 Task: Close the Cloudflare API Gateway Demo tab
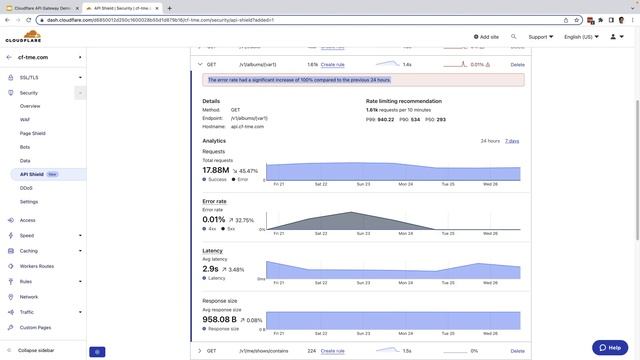point(77,8)
